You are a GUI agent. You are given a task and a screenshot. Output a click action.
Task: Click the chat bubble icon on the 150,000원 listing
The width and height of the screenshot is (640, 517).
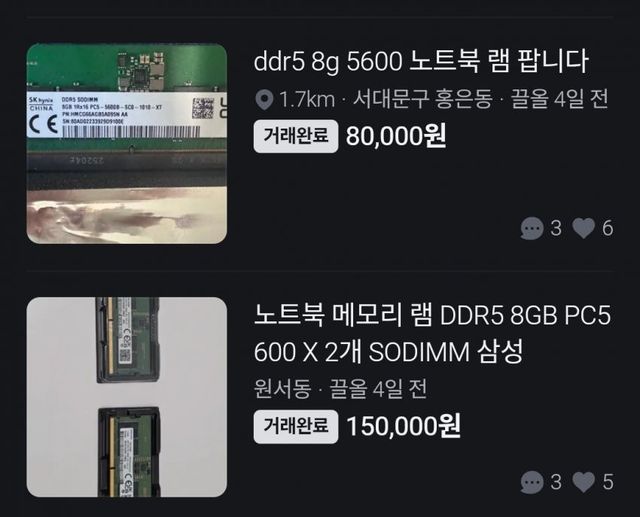coord(532,482)
